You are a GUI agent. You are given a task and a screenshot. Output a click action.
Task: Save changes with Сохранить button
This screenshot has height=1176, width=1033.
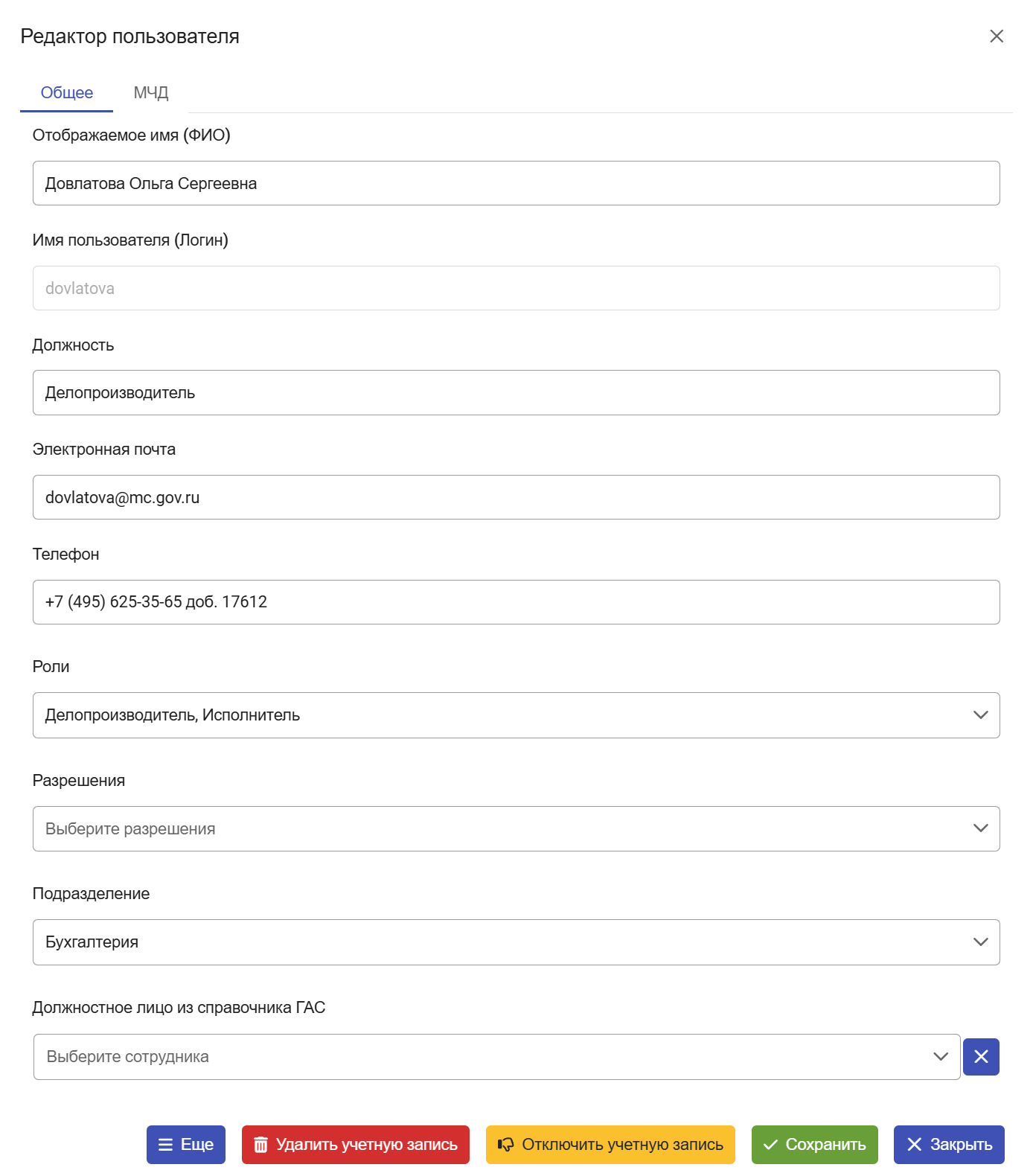(x=815, y=1144)
